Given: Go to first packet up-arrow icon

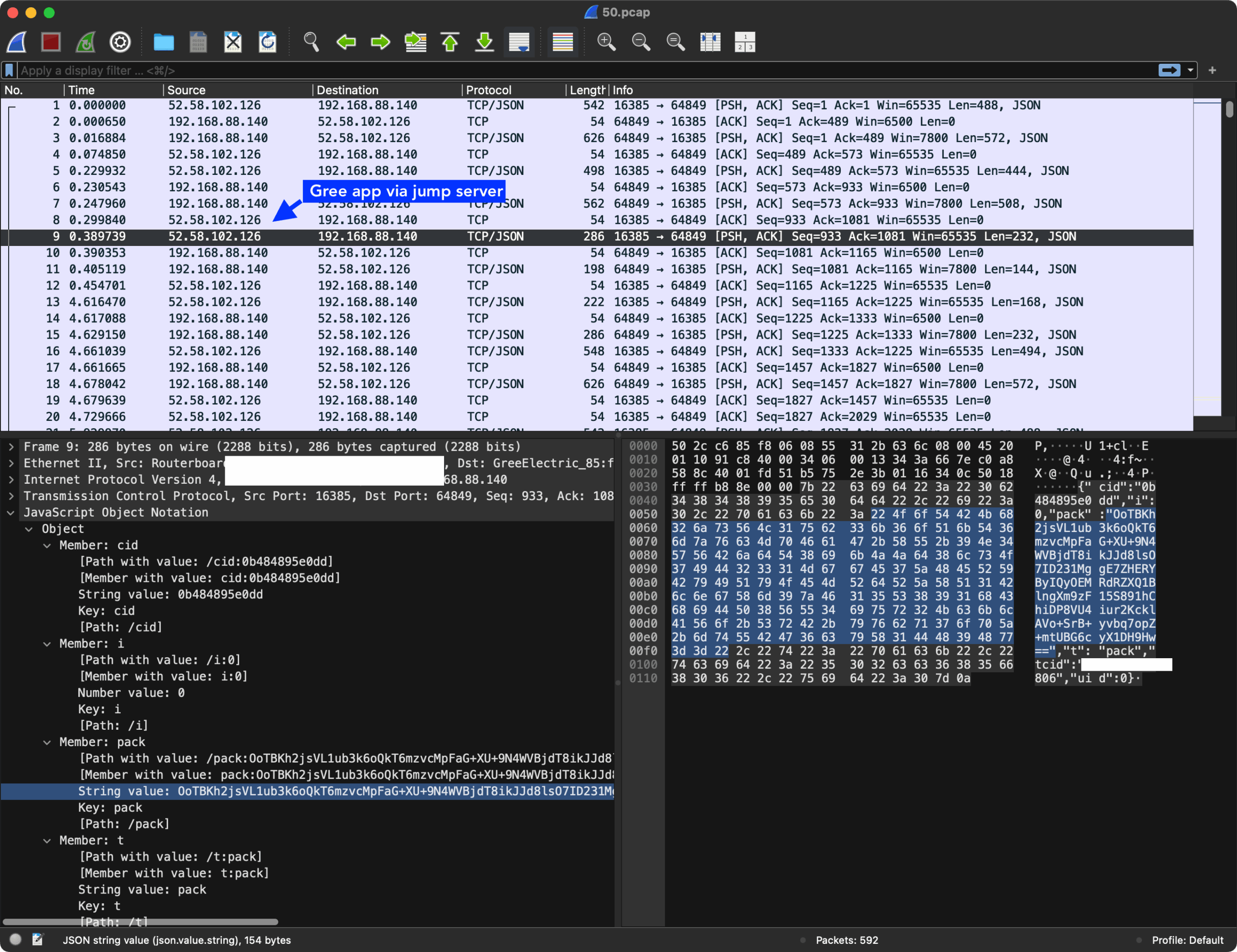Looking at the screenshot, I should [450, 42].
